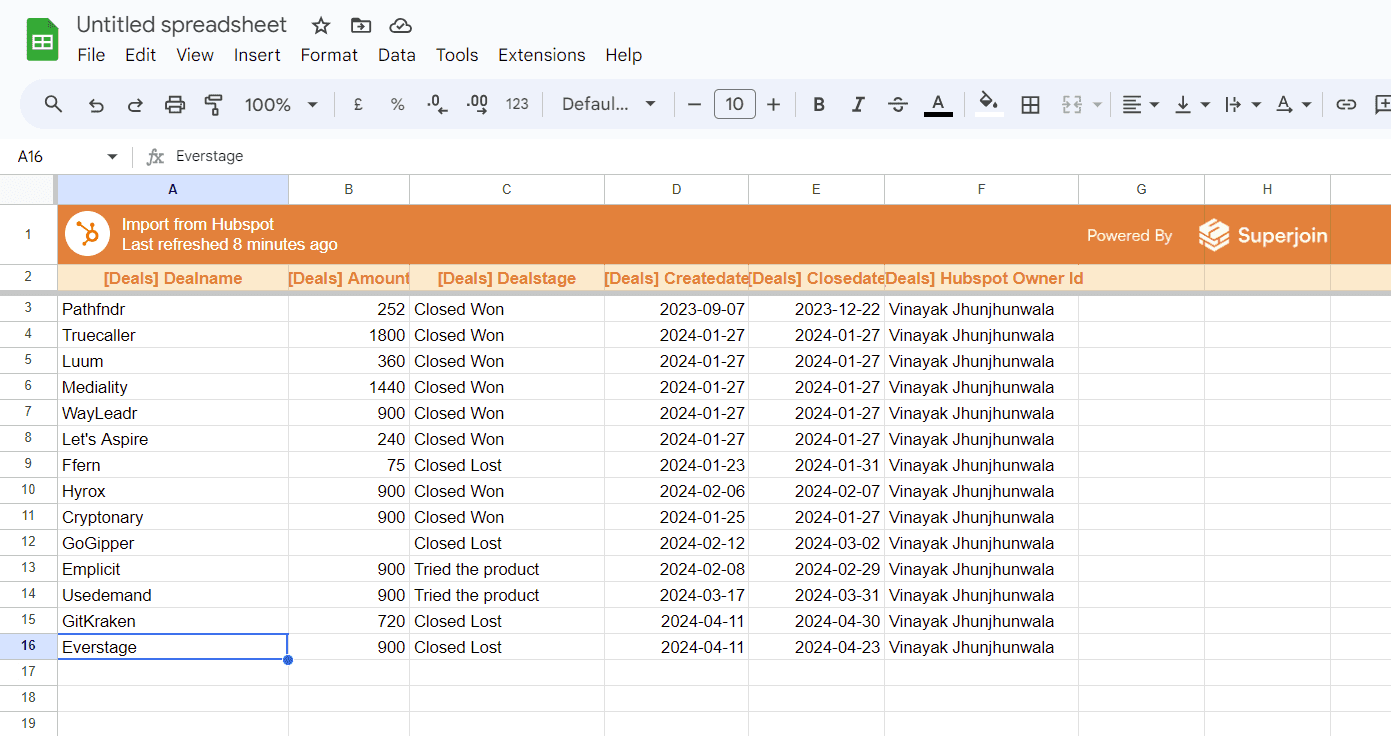
Task: Open text rotation dropdown
Action: 1292,104
